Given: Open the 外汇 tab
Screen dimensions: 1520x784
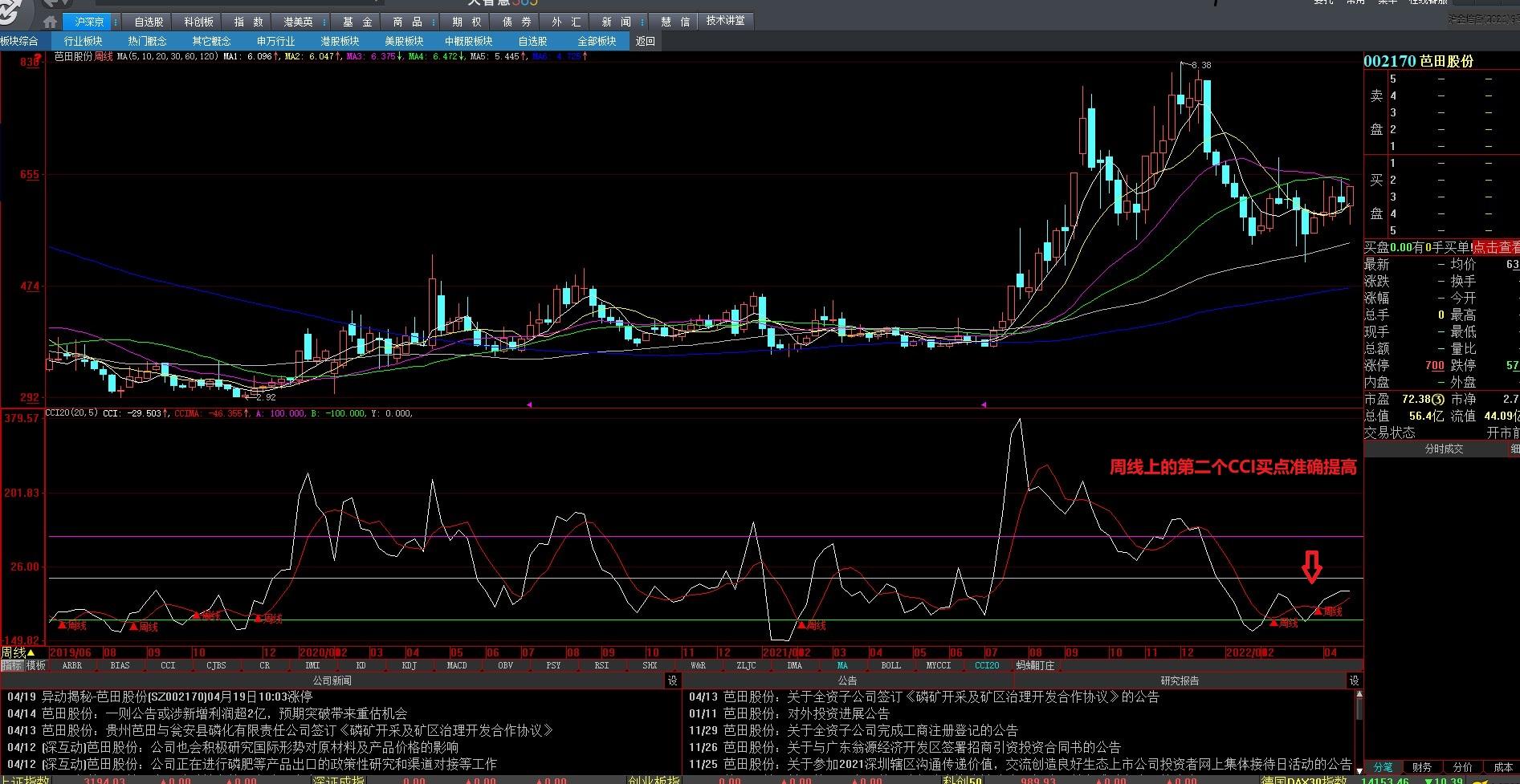Looking at the screenshot, I should point(566,22).
